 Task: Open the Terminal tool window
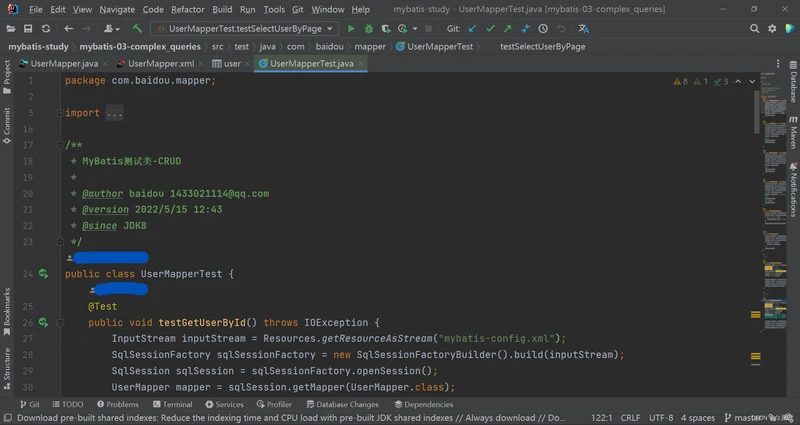[172, 404]
